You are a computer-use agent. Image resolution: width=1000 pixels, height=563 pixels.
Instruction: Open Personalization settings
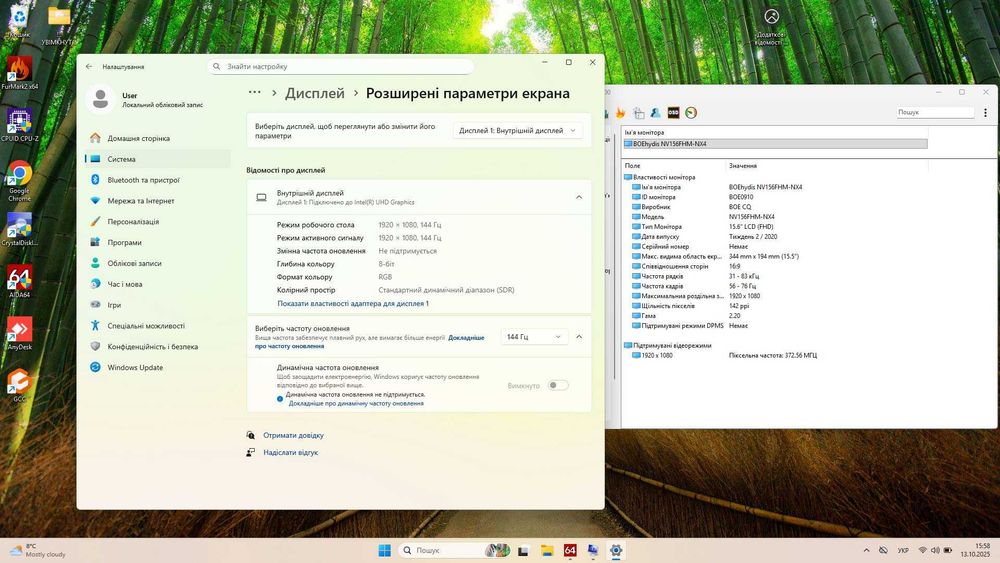pyautogui.click(x=157, y=222)
